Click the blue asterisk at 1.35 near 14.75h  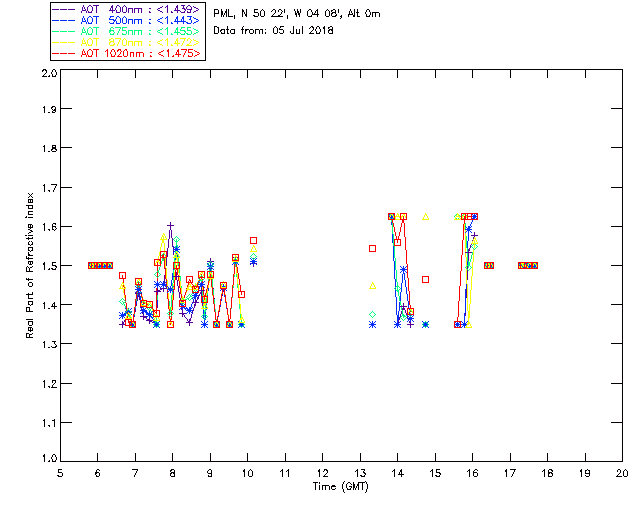426,325
